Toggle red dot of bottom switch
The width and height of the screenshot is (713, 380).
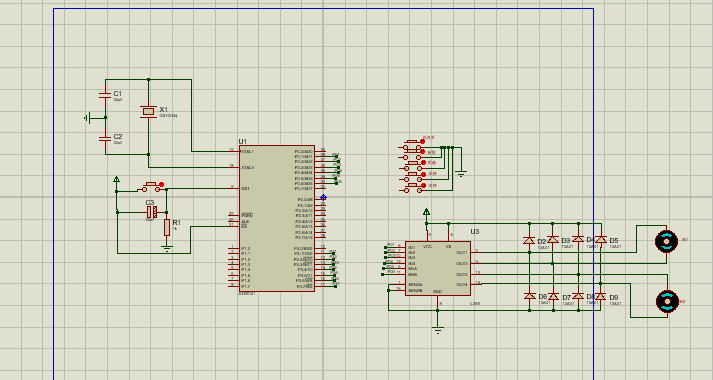point(423,186)
